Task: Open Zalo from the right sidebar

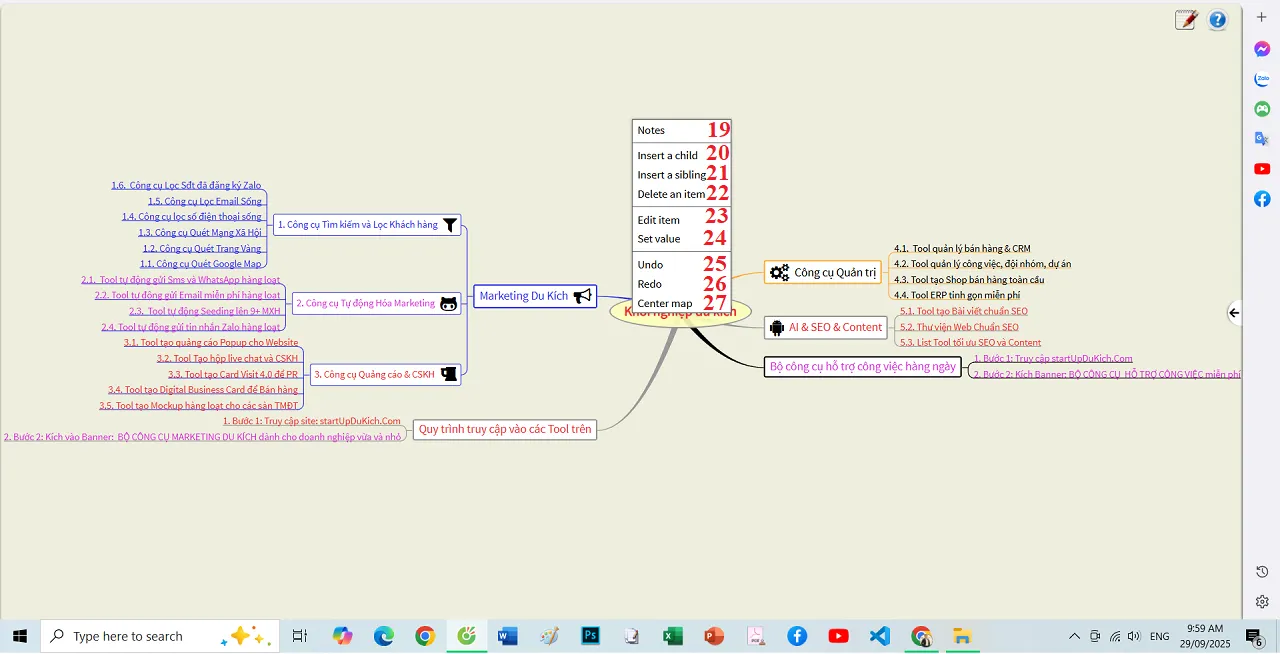Action: pyautogui.click(x=1262, y=79)
